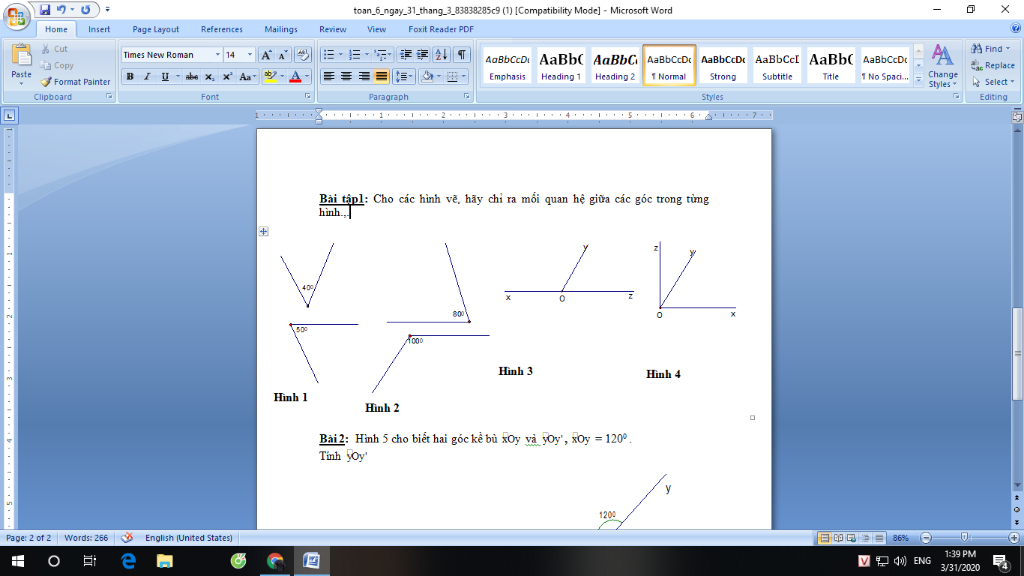Viewport: 1024px width, 576px height.
Task: Toggle Subscript formatting
Action: click(x=209, y=76)
